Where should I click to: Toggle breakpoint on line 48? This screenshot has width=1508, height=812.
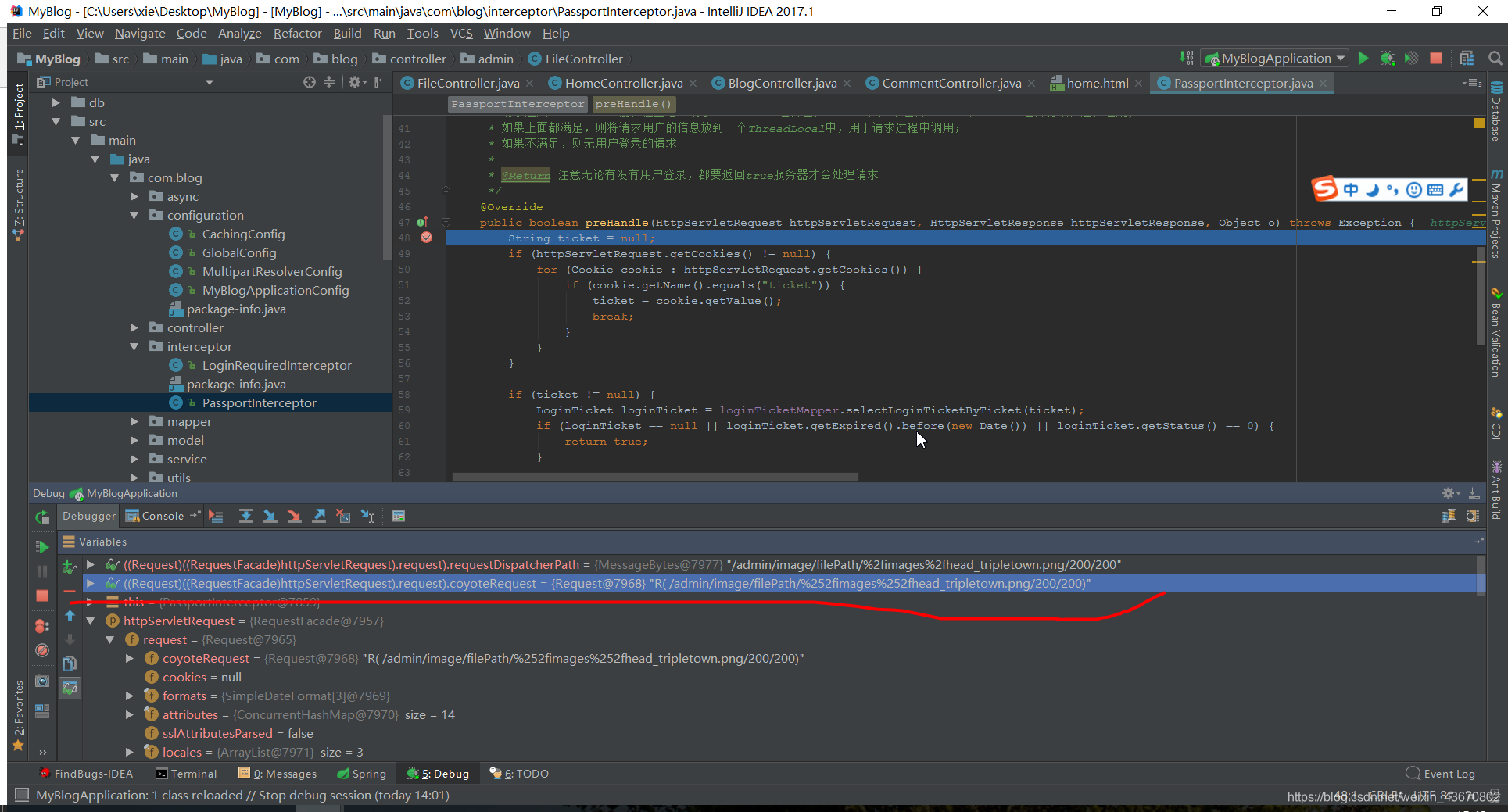[427, 238]
